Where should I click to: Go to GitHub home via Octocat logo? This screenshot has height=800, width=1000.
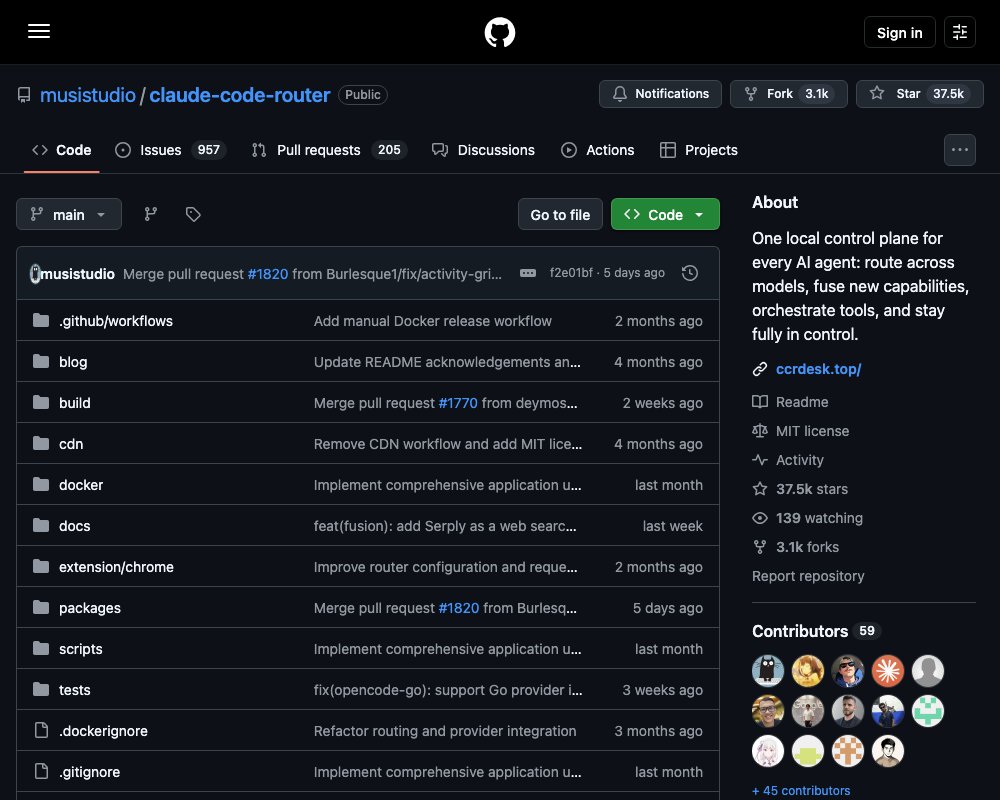coord(499,32)
